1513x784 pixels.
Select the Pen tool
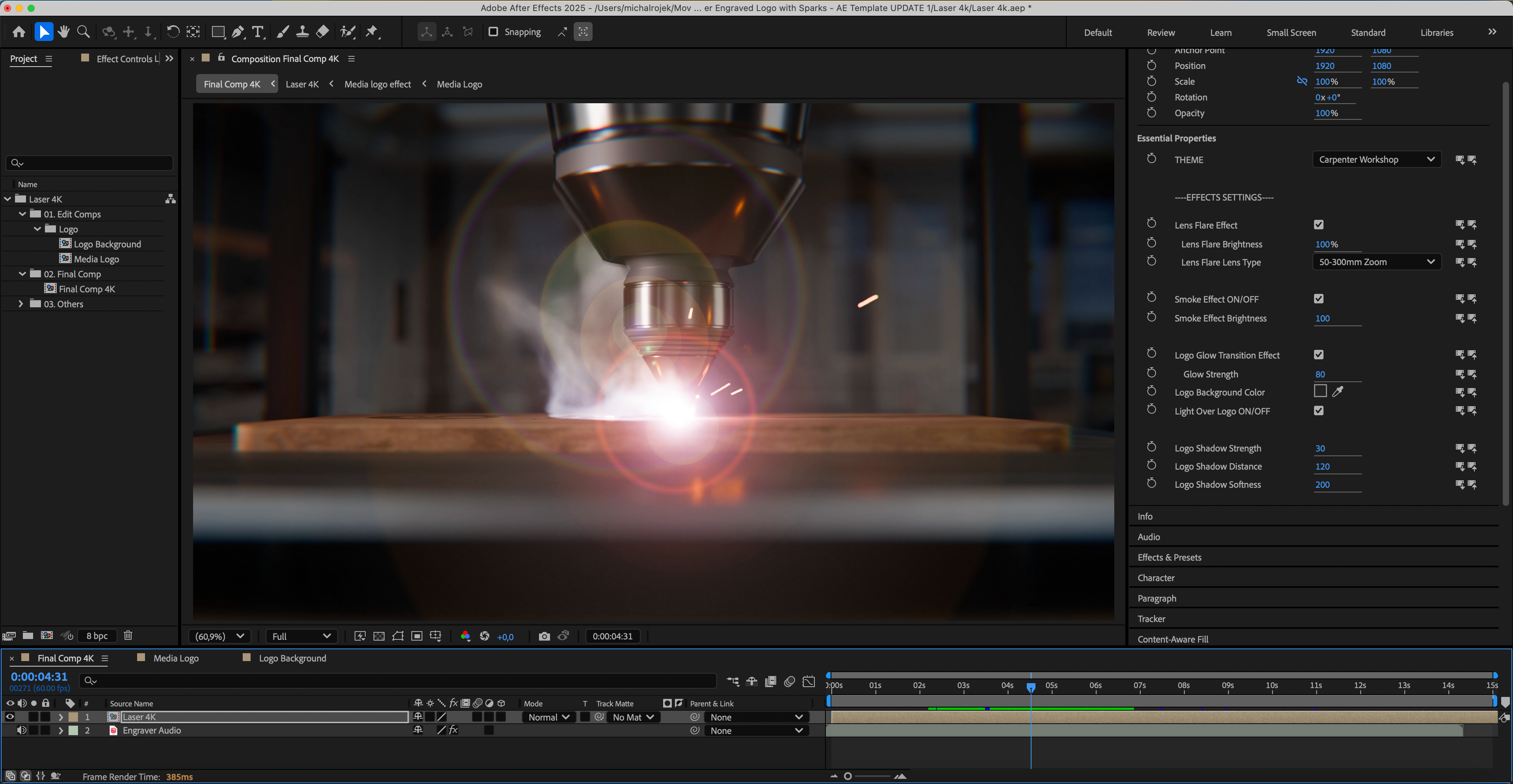pyautogui.click(x=237, y=32)
